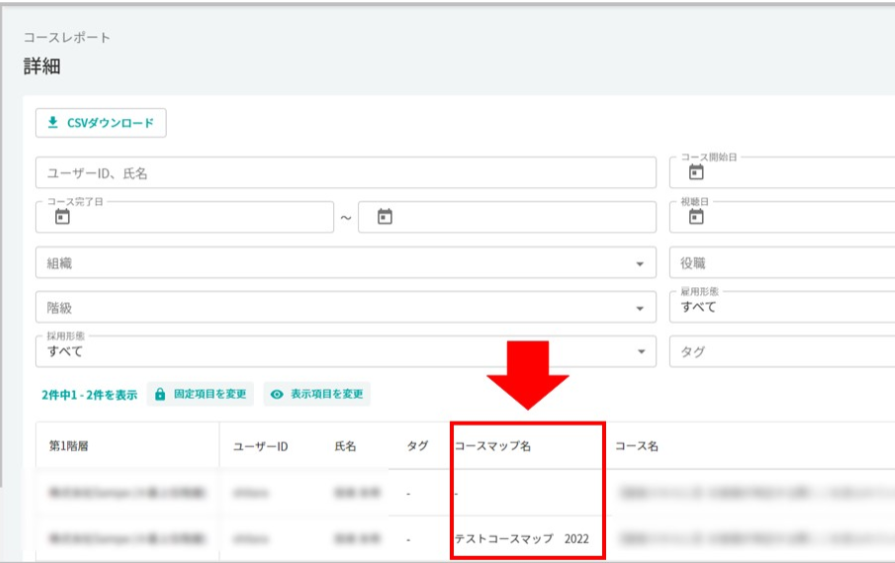The image size is (895, 563).
Task: Click 表示項目を変更 button
Action: [317, 394]
